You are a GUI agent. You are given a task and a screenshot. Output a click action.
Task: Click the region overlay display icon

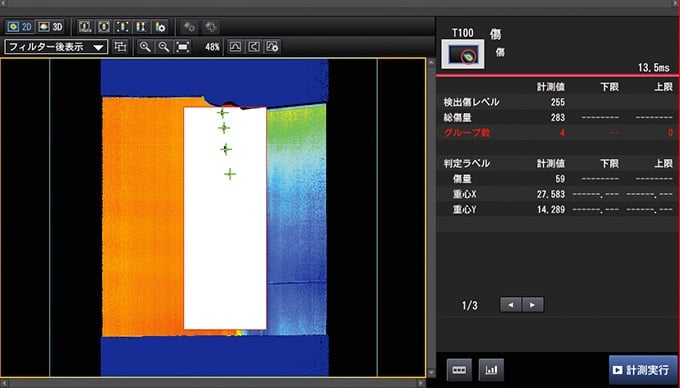120,47
